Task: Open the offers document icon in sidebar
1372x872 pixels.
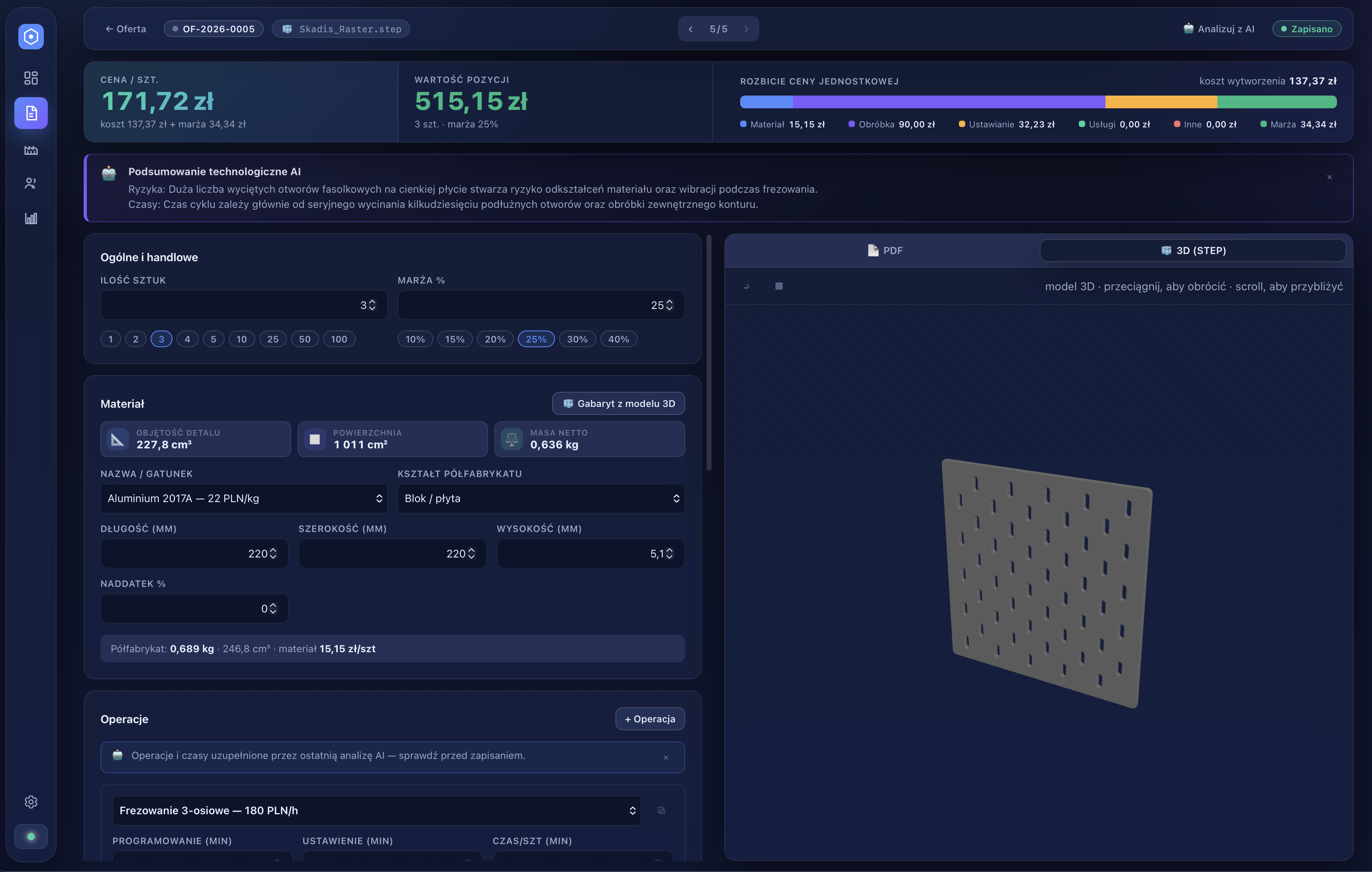Action: click(x=31, y=113)
